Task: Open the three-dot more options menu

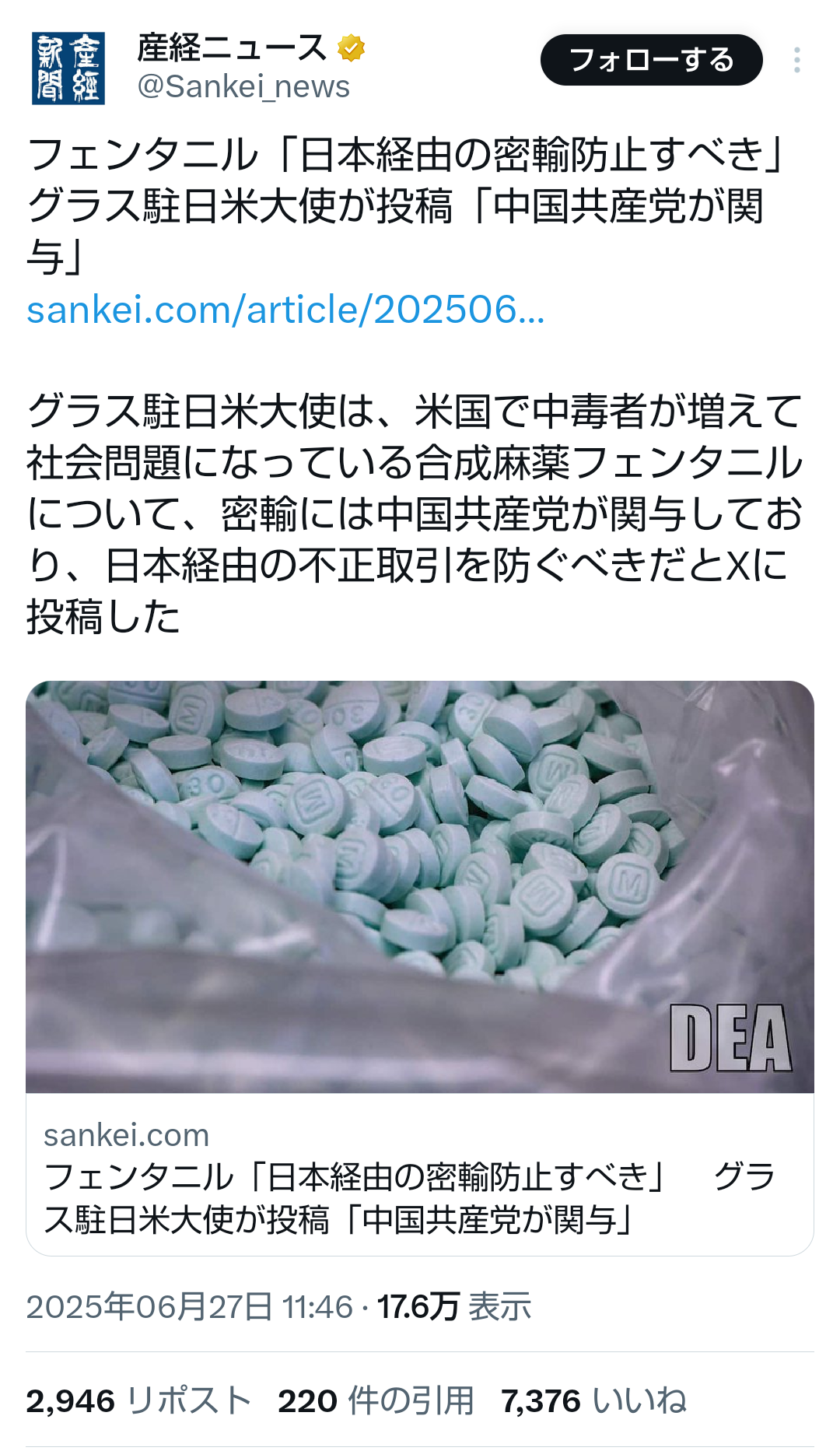Action: point(797,60)
